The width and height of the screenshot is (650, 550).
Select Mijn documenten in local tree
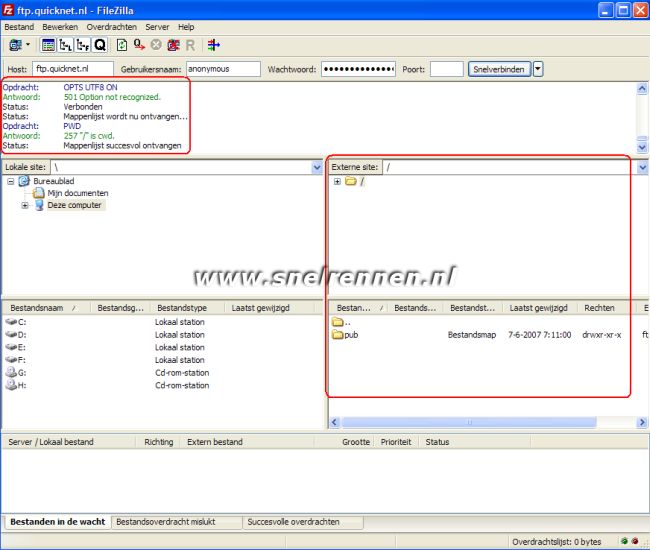click(78, 193)
